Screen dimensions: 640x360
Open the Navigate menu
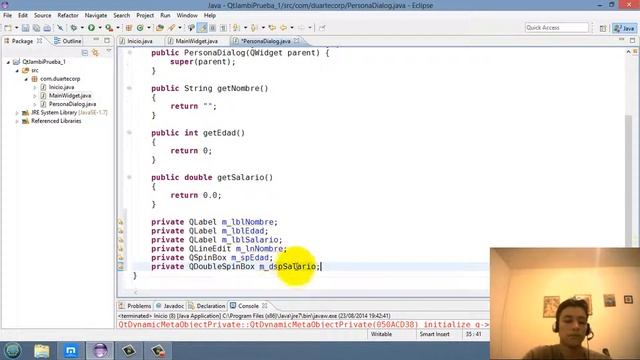pos(96,16)
